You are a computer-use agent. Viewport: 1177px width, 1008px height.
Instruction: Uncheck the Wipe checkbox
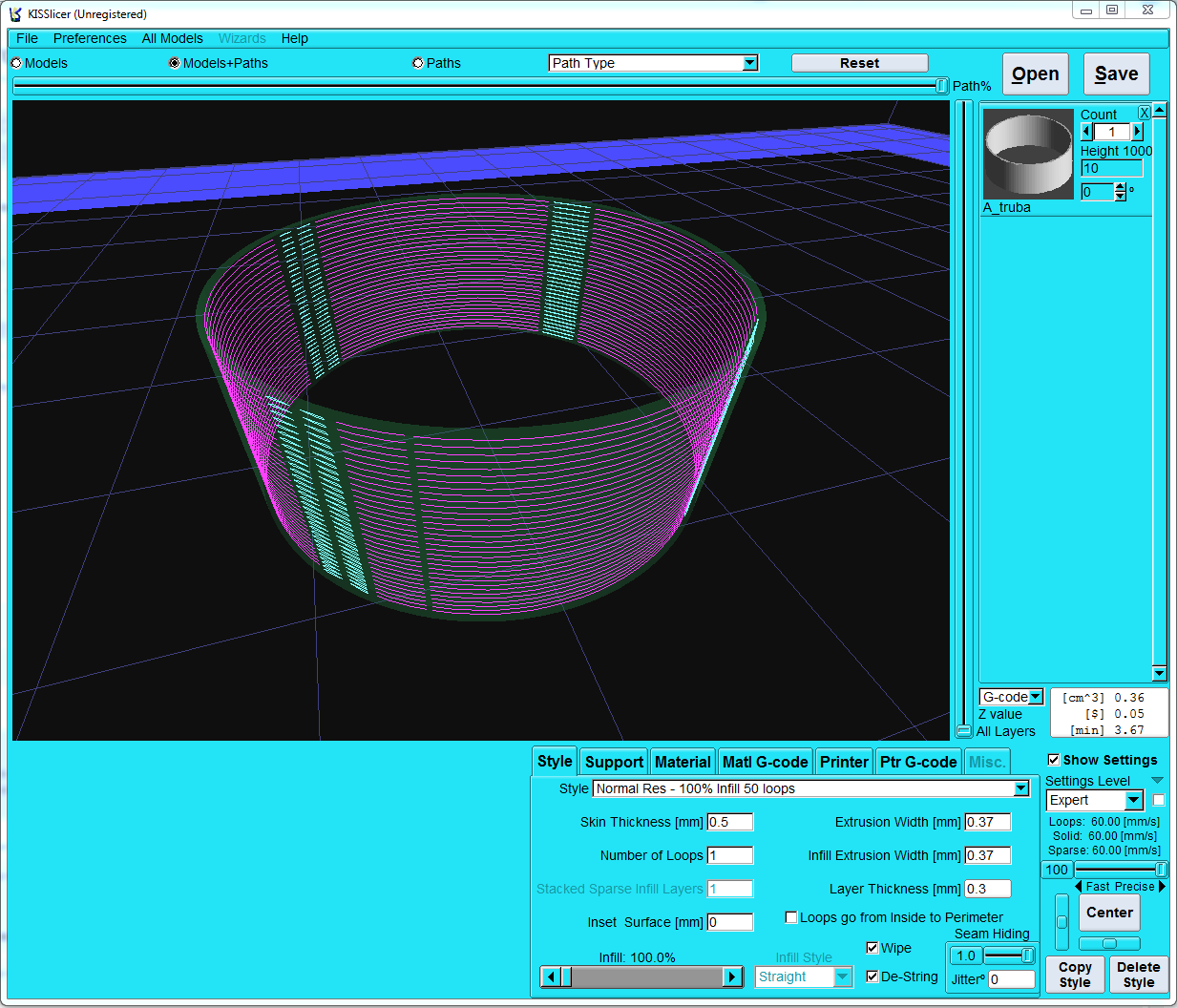(x=872, y=948)
